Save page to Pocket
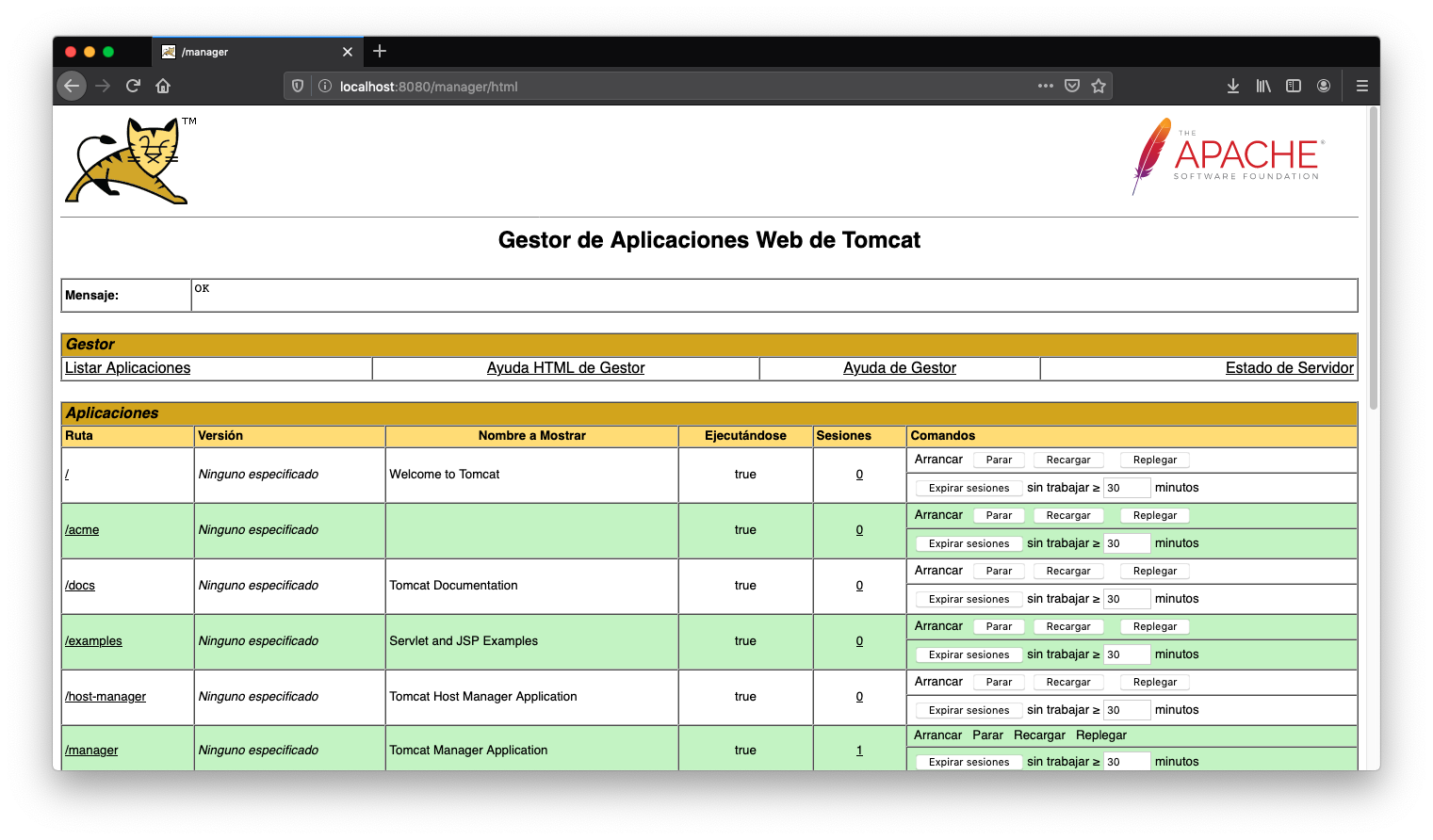 [x=1072, y=86]
